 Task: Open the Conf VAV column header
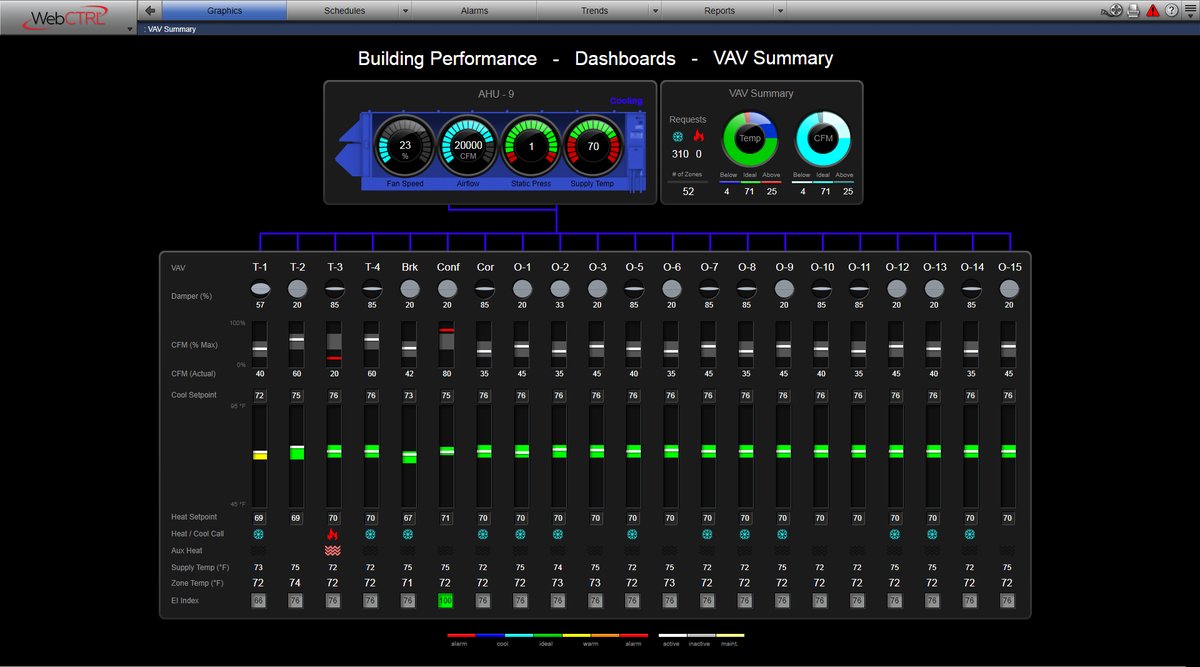click(x=448, y=267)
